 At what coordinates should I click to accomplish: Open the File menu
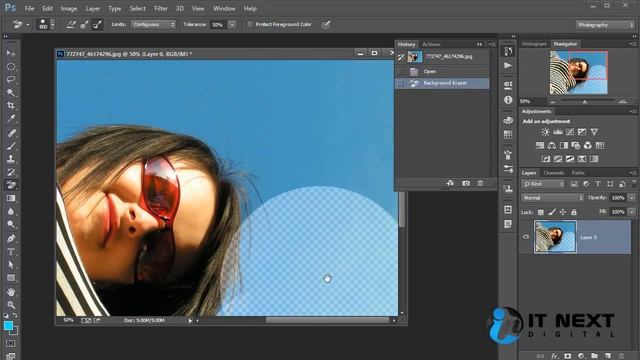(x=29, y=8)
